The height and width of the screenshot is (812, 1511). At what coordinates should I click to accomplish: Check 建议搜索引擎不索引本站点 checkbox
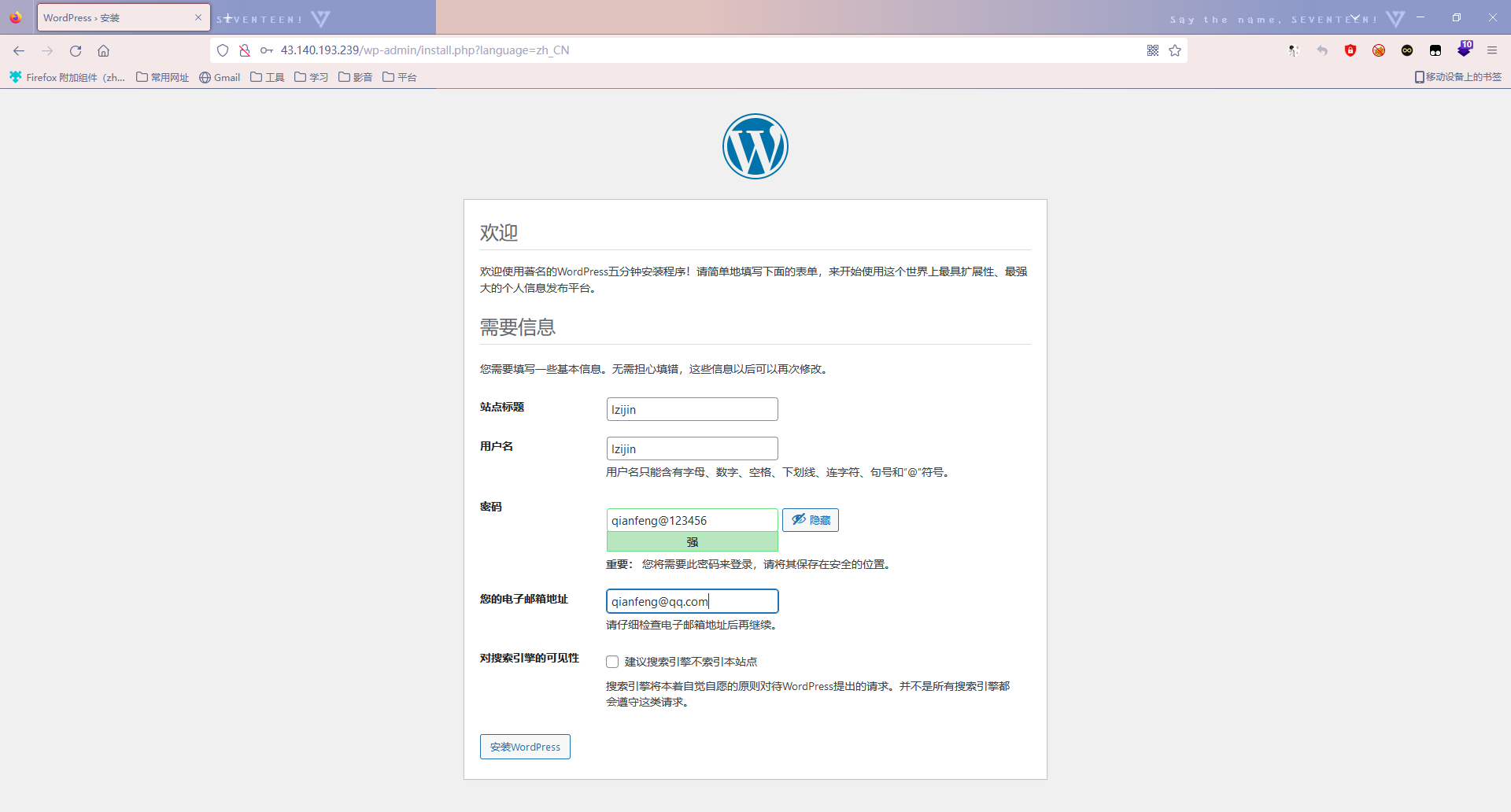pos(612,662)
